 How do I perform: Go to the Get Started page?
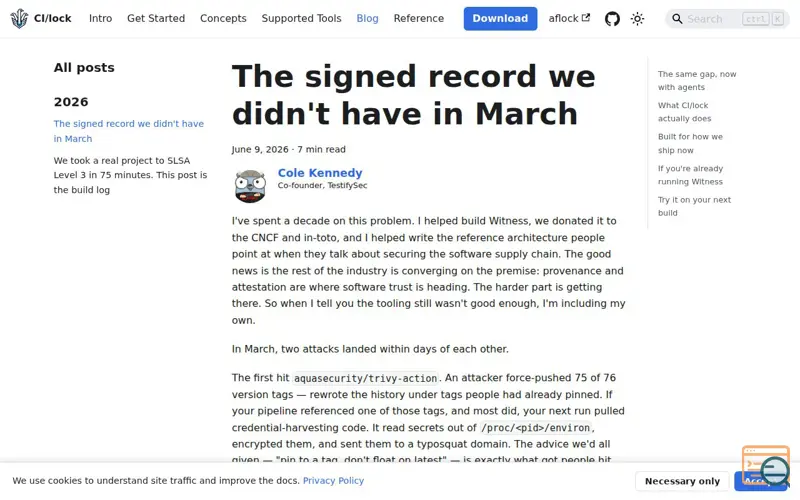point(156,18)
